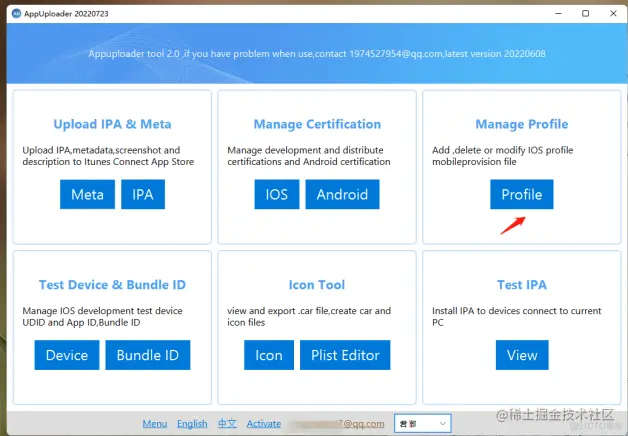Click the Test Device & Bundle ID heading
The image size is (628, 436).
click(x=113, y=285)
